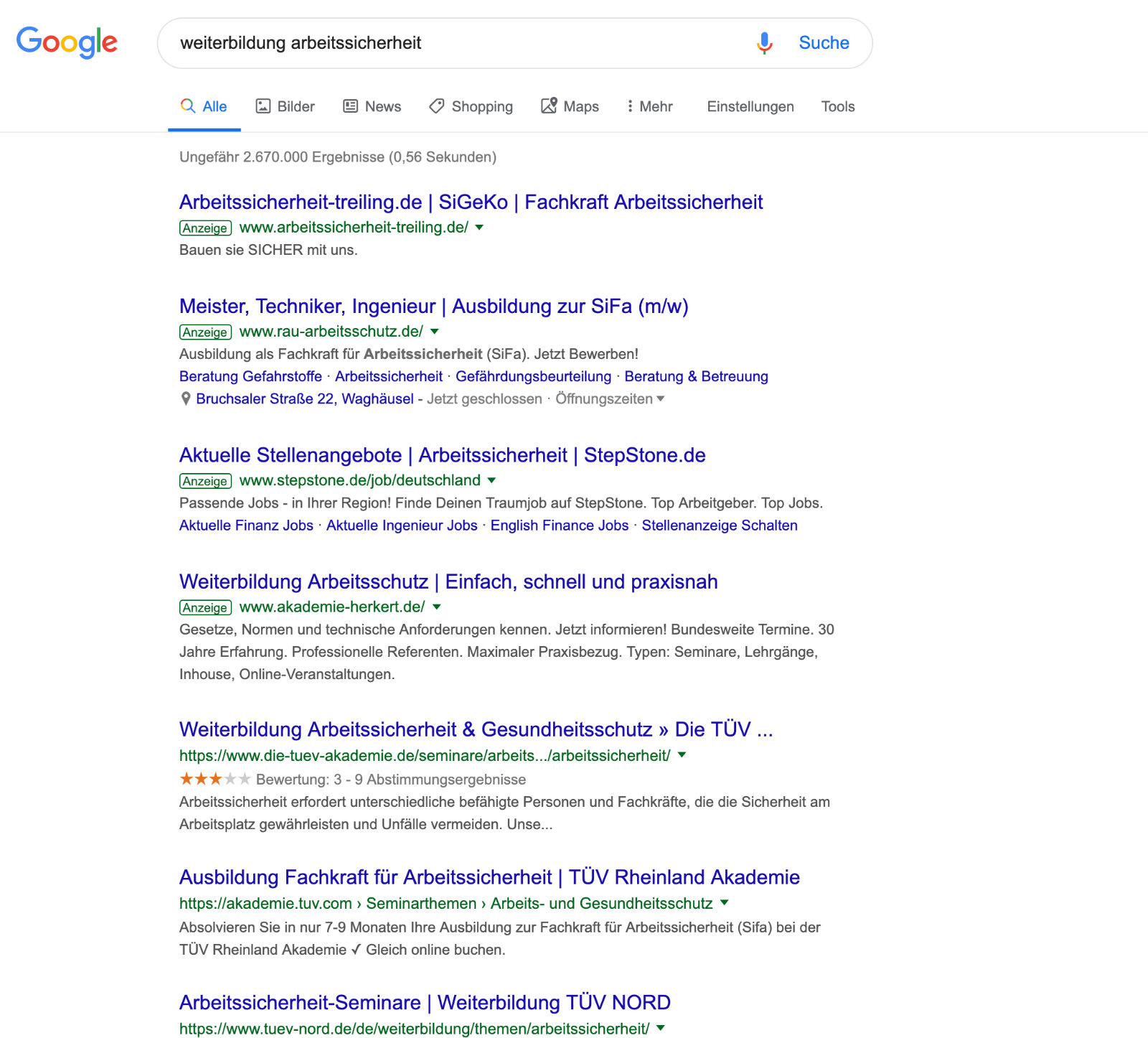Switch to Shopping results tab
Image resolution: width=1148 pixels, height=1038 pixels.
coord(471,106)
